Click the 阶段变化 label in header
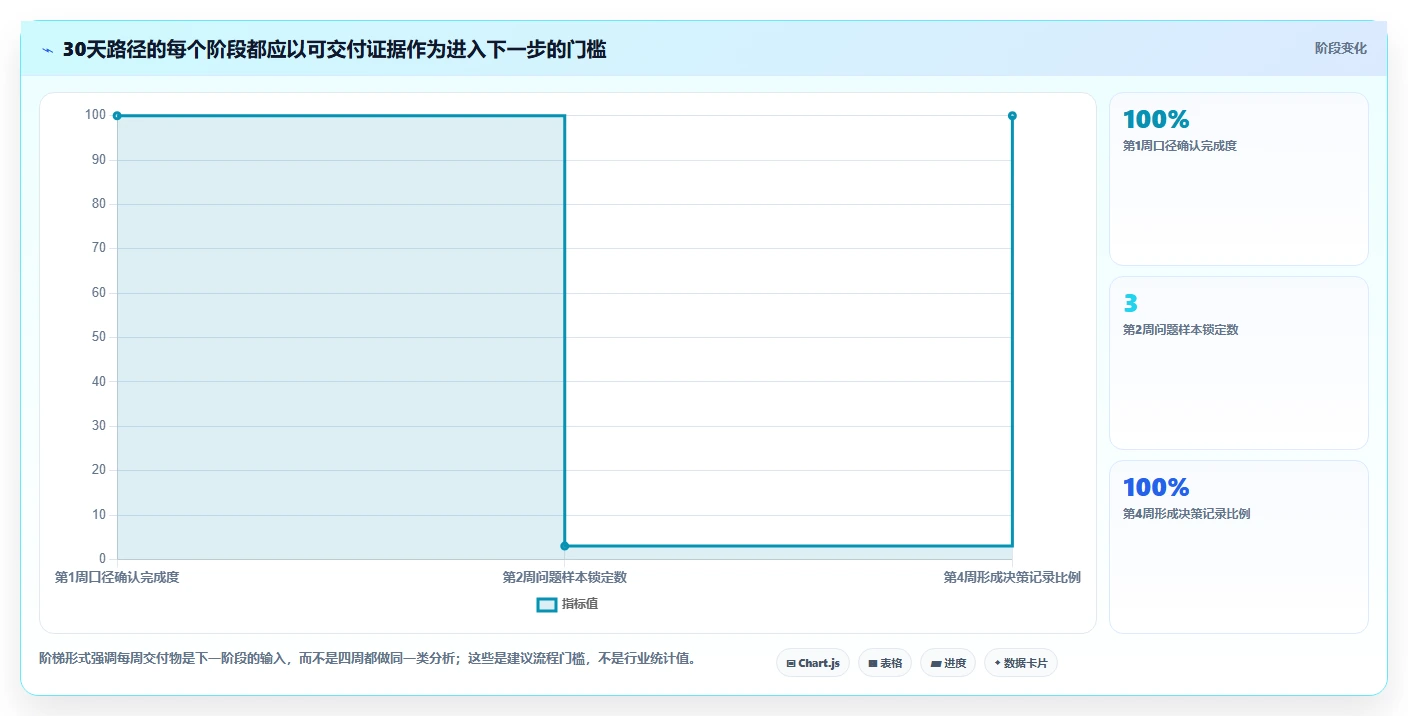 (x=1340, y=49)
